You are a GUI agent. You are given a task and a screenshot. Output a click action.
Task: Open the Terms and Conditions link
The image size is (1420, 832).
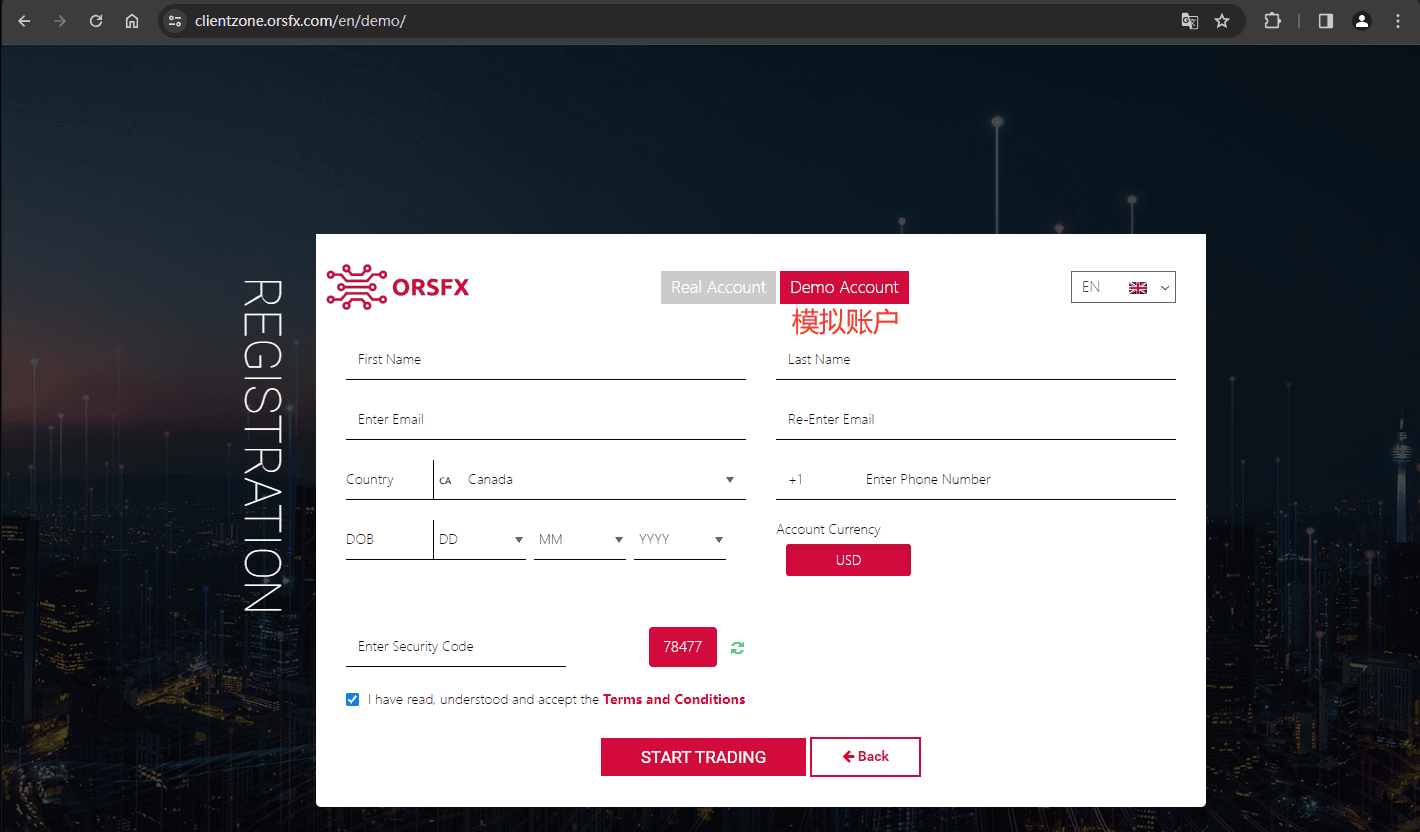[674, 699]
